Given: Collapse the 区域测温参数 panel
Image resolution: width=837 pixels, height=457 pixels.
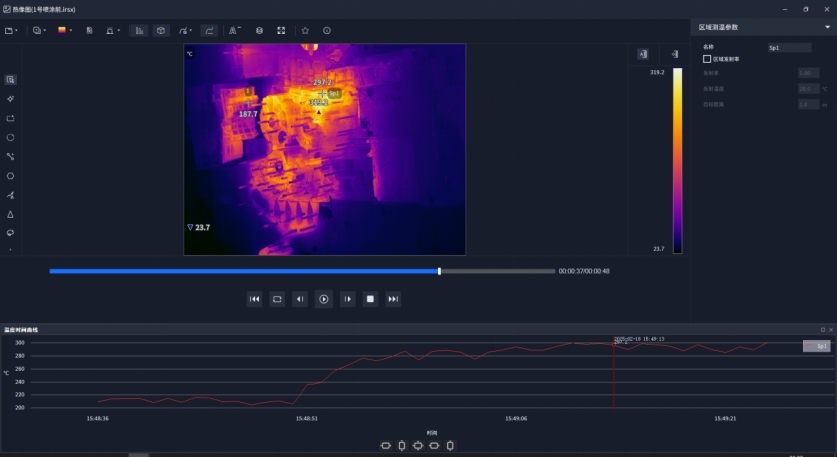Looking at the screenshot, I should (x=826, y=27).
